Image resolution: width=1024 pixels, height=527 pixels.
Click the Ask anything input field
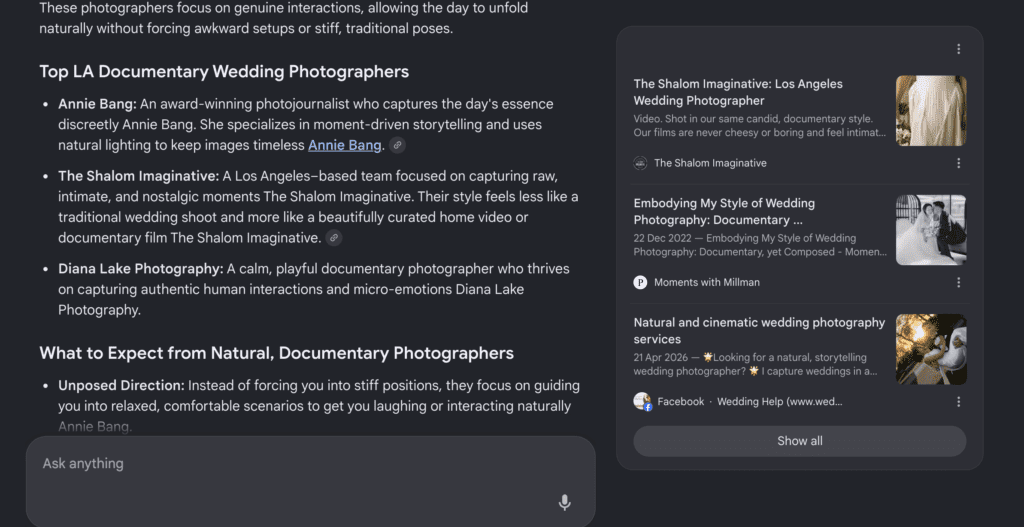point(310,481)
